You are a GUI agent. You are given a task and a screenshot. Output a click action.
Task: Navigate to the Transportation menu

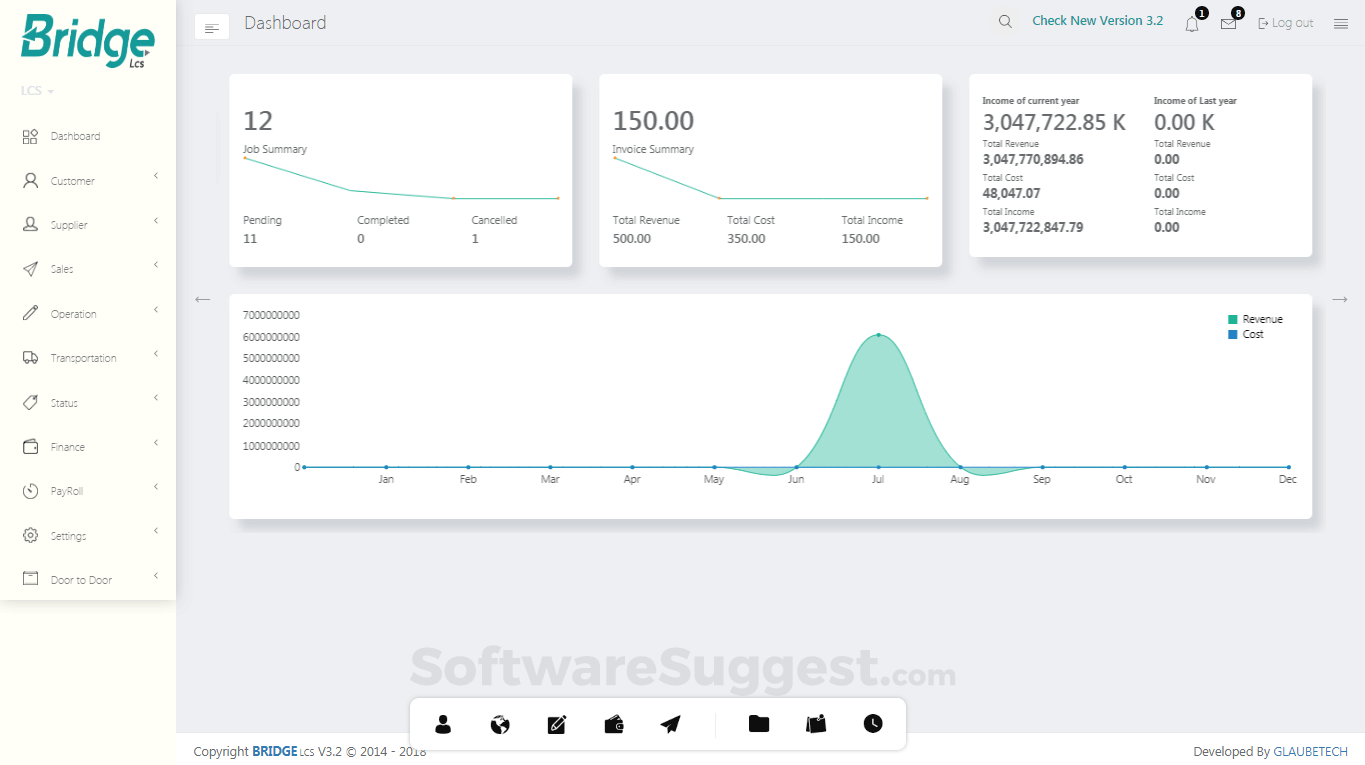[x=83, y=357]
